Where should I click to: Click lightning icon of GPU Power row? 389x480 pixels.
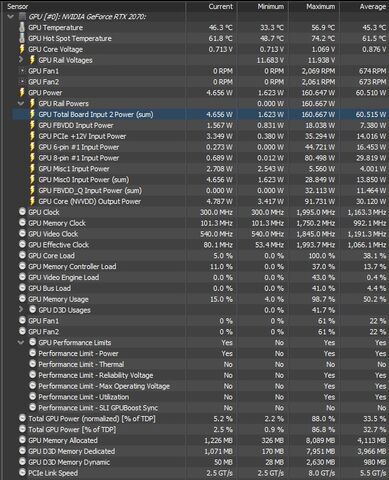point(22,92)
